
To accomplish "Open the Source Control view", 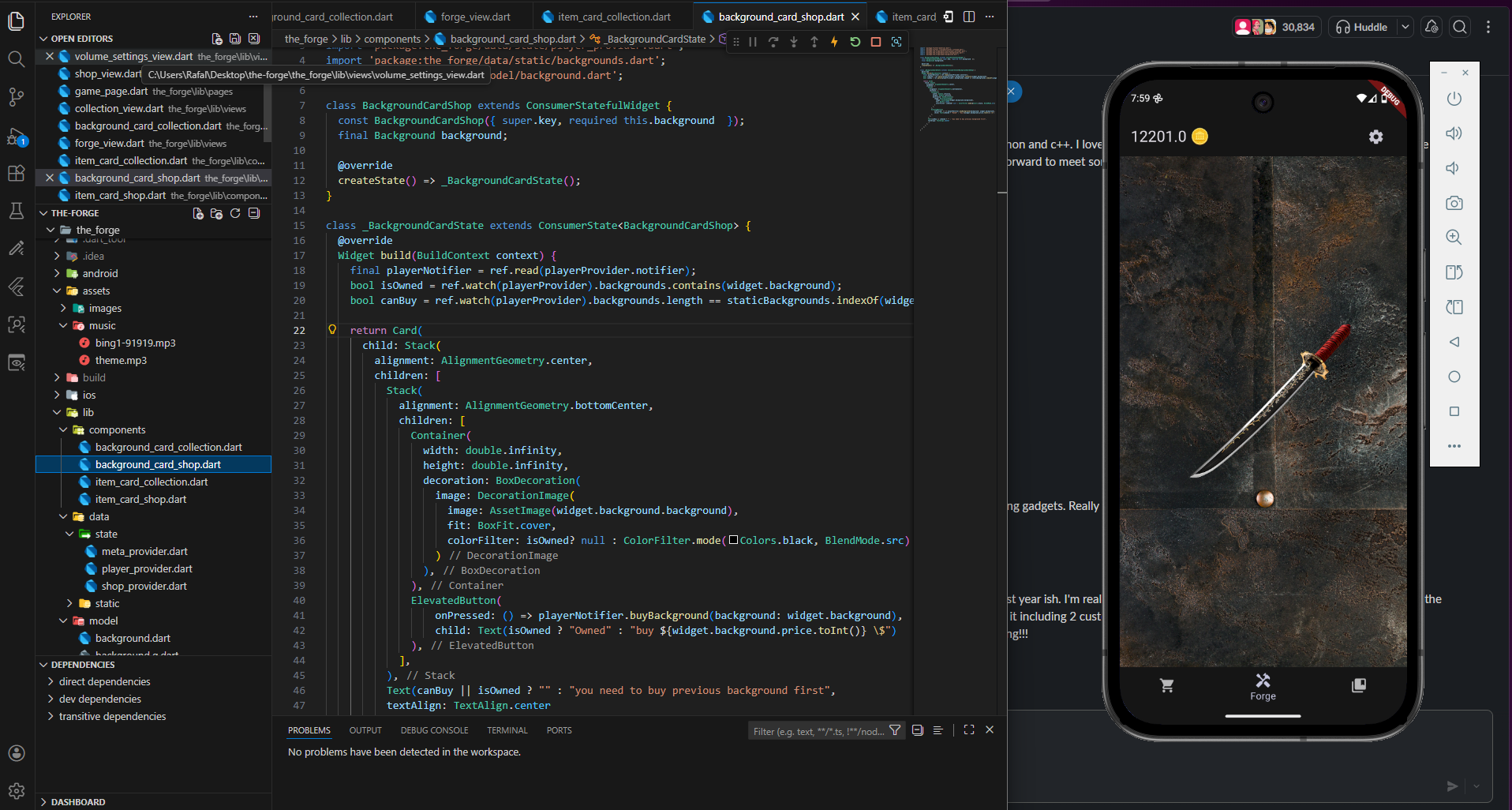I will click(x=16, y=96).
